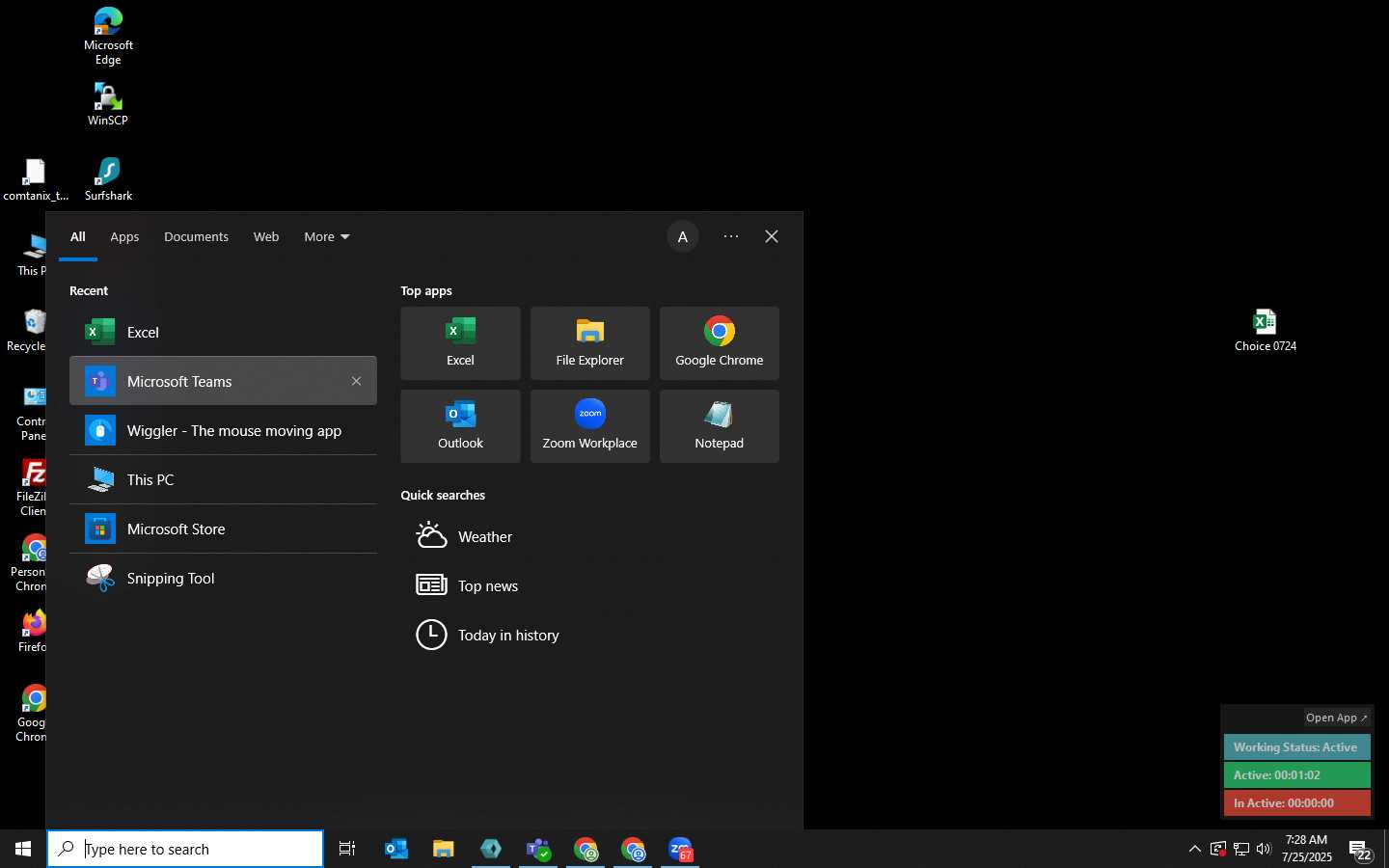Select the Surfshark desktop icon
The image size is (1389, 868).
click(x=108, y=179)
